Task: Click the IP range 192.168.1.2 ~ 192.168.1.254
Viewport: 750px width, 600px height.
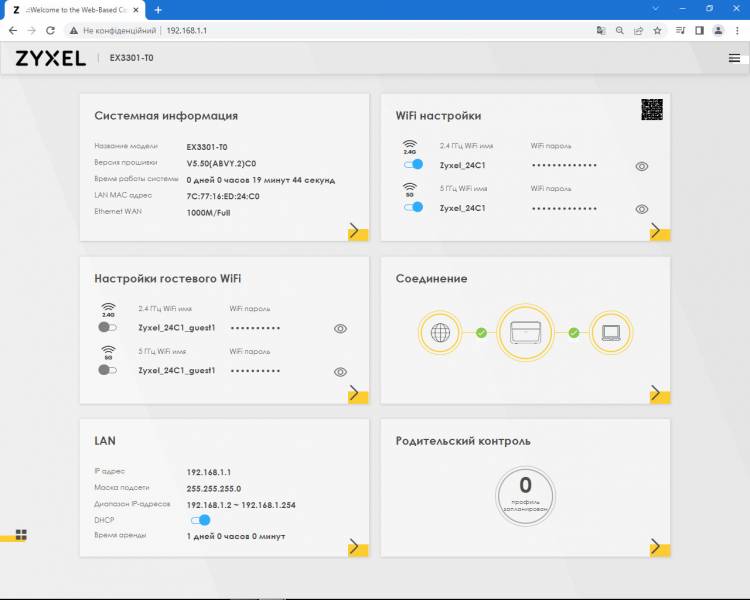Action: [241, 505]
